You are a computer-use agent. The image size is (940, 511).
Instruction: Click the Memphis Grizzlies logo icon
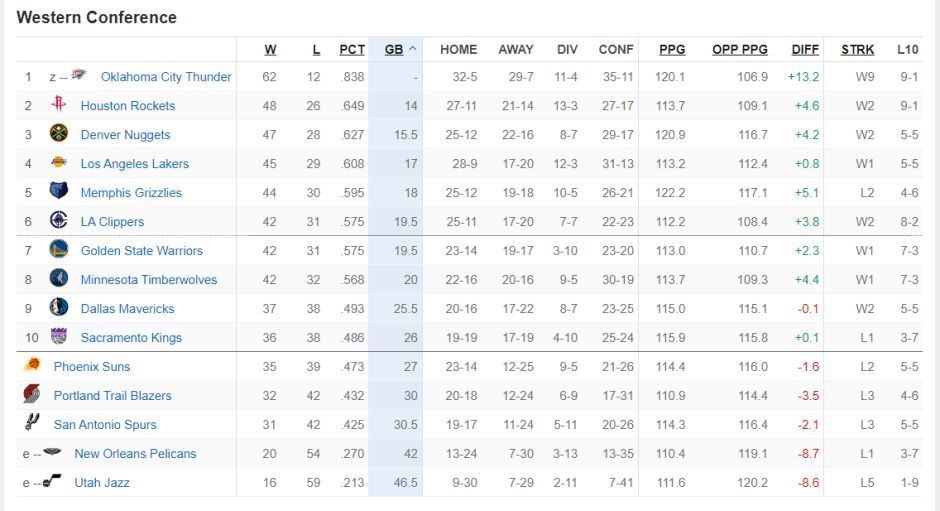[x=59, y=191]
